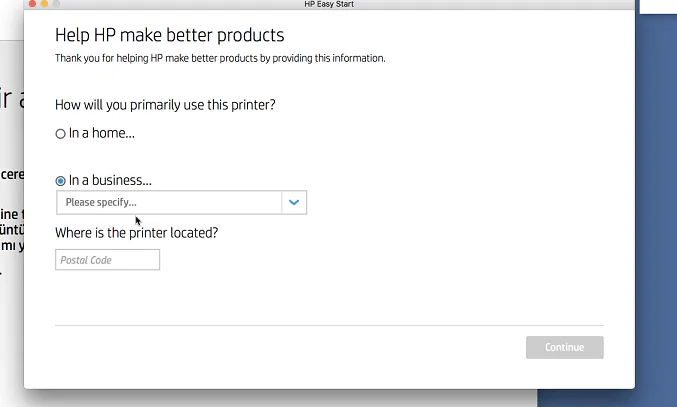Click the red close window button
677x407 pixels.
click(30, 4)
